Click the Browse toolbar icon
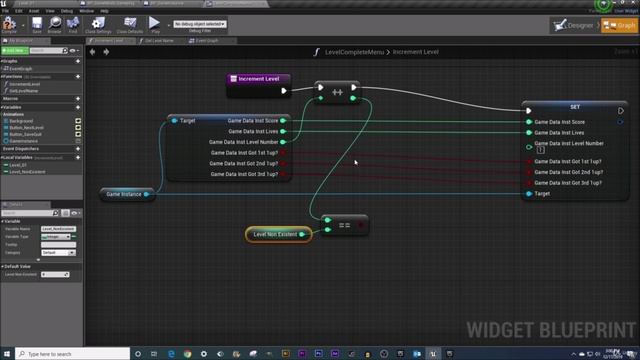Screen dimensions: 640x360 (x=54, y=24)
